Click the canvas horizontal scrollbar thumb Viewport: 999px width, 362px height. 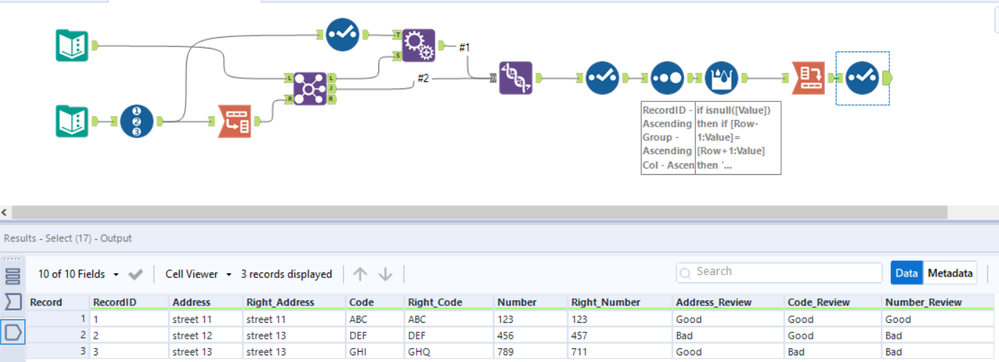pyautogui.click(x=479, y=212)
